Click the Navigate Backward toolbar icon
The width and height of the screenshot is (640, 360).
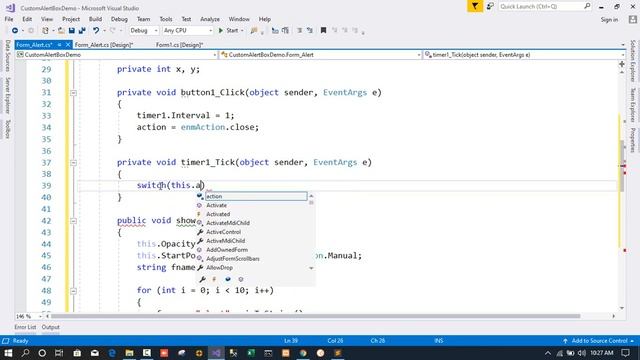point(15,31)
